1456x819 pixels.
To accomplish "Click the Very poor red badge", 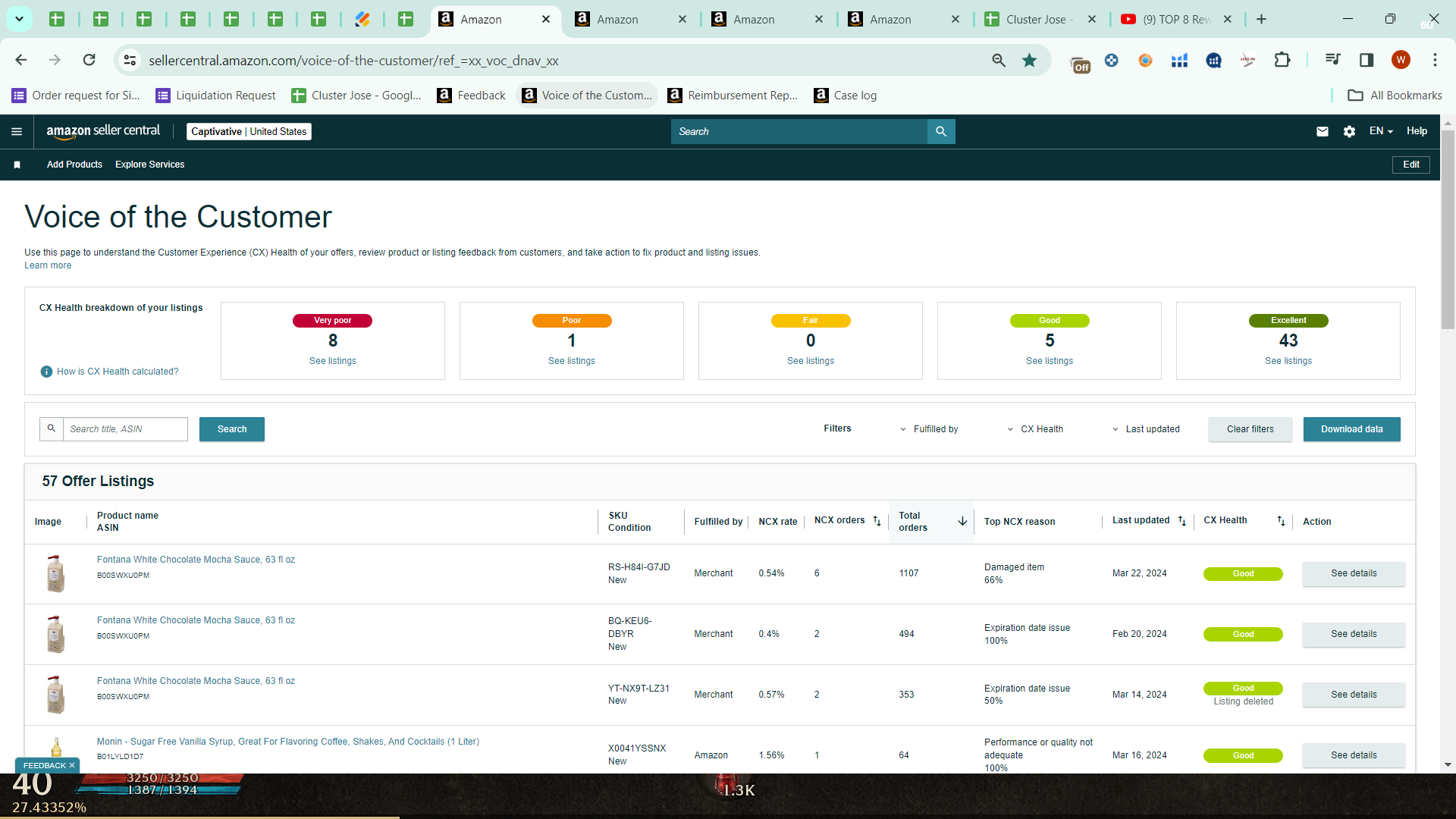I will pos(332,321).
